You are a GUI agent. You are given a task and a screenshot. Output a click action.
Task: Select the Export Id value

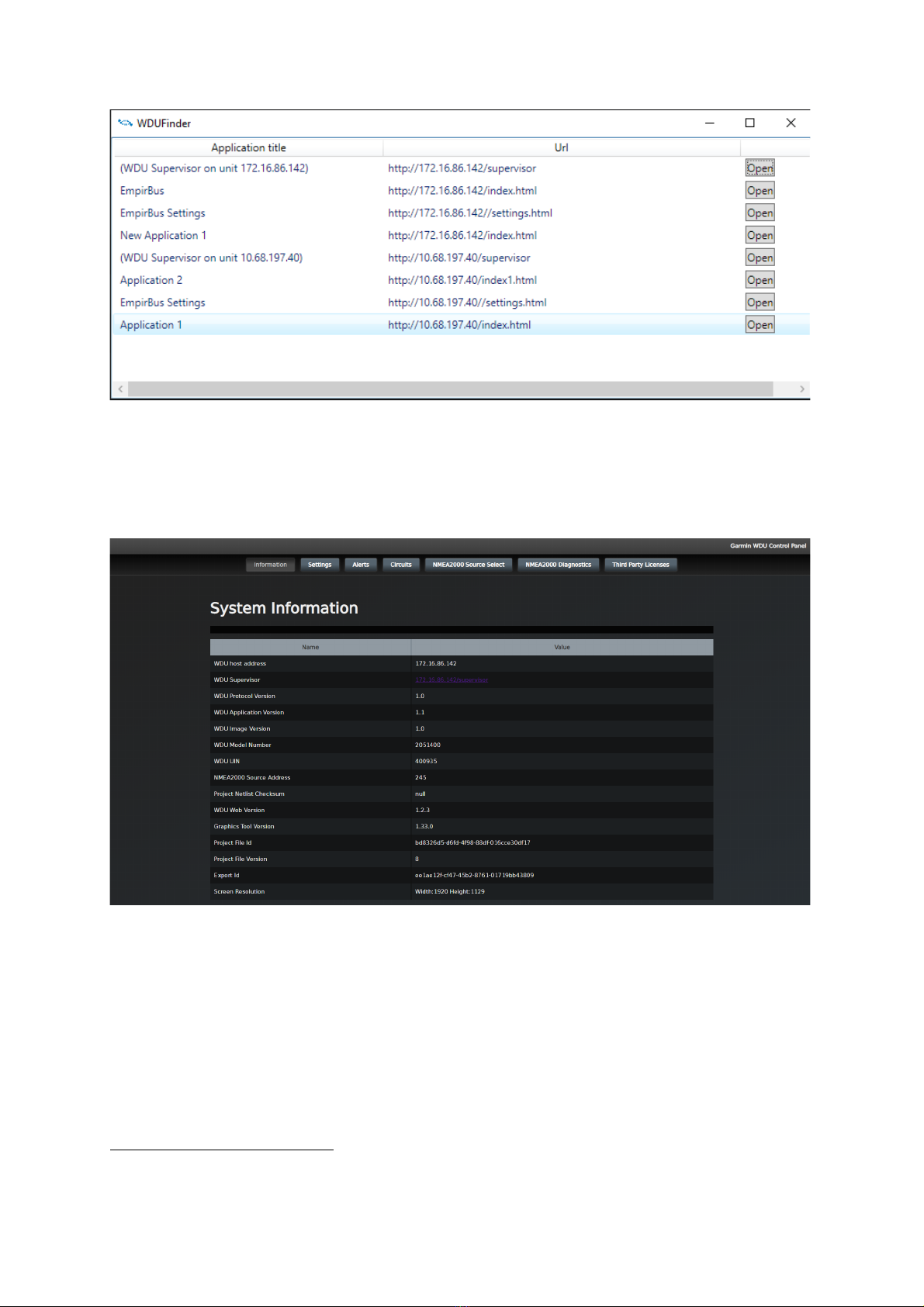(474, 876)
